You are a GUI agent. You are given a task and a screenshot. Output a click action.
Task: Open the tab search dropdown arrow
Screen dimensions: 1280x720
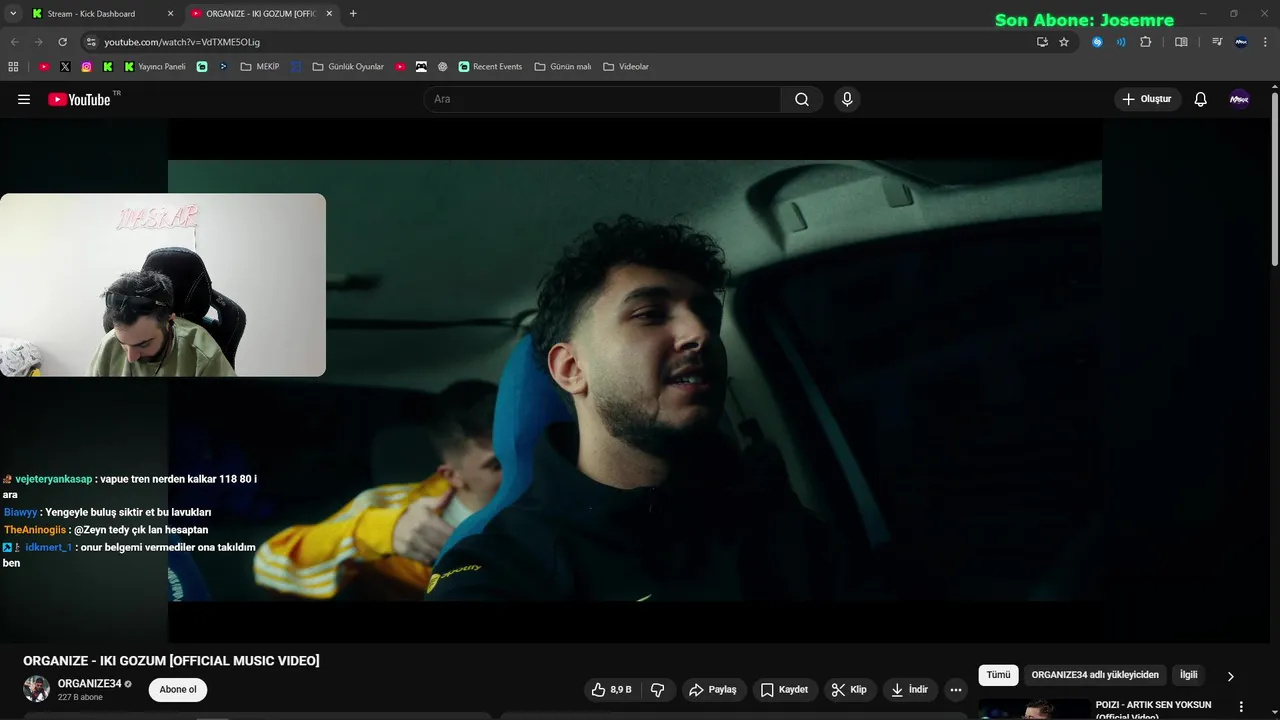pyautogui.click(x=13, y=14)
